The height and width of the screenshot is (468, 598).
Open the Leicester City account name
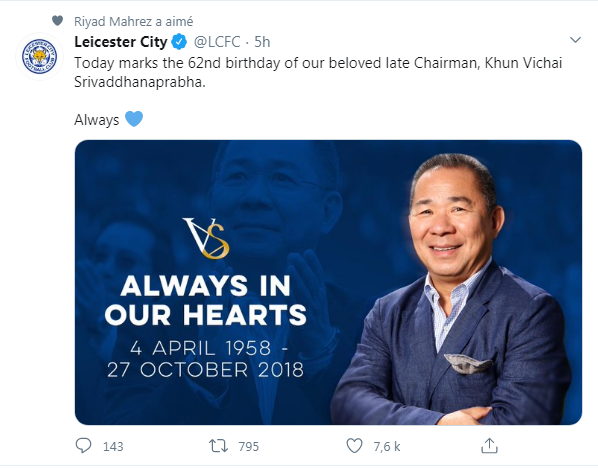tap(121, 42)
